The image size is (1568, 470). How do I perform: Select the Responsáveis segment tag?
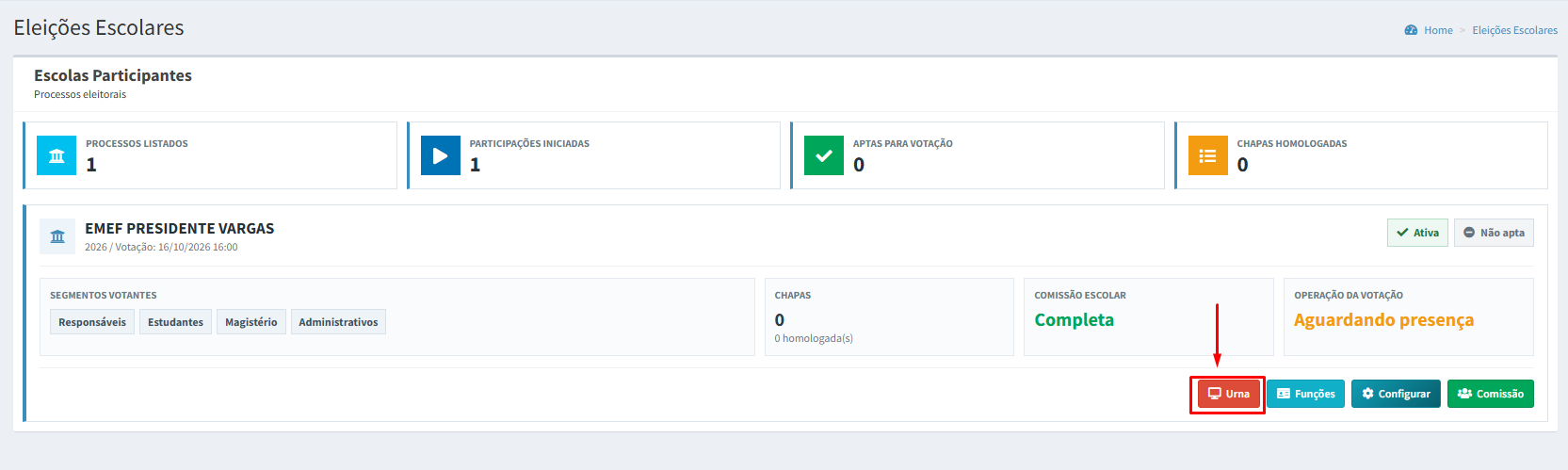(92, 322)
